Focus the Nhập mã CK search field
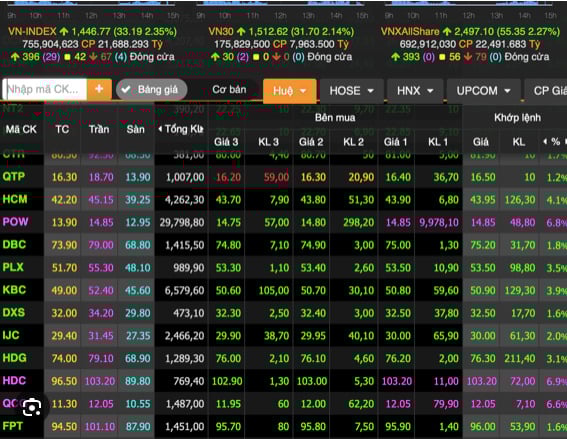The image size is (567, 439). click(45, 89)
